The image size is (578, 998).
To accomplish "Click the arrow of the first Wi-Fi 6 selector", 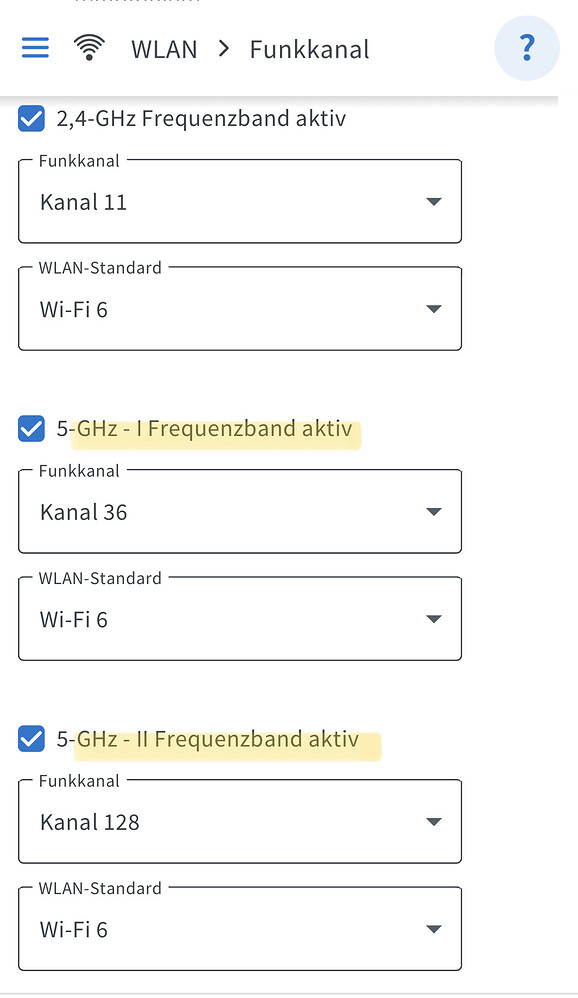I will (x=434, y=309).
